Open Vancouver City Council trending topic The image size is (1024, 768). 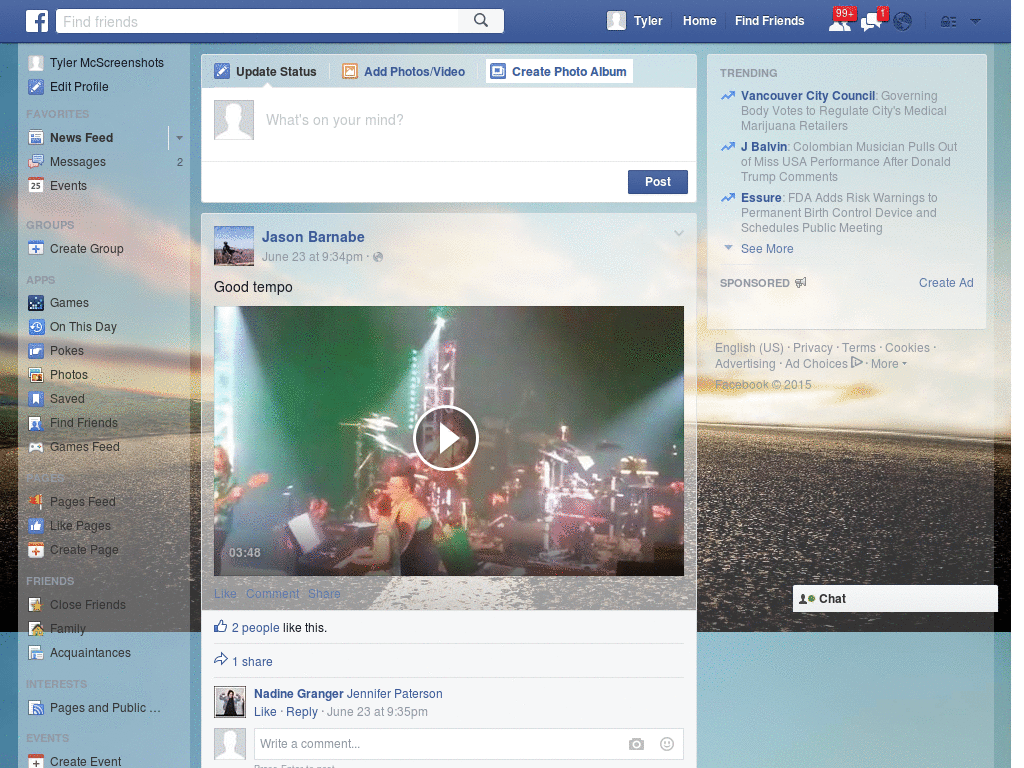pos(808,96)
